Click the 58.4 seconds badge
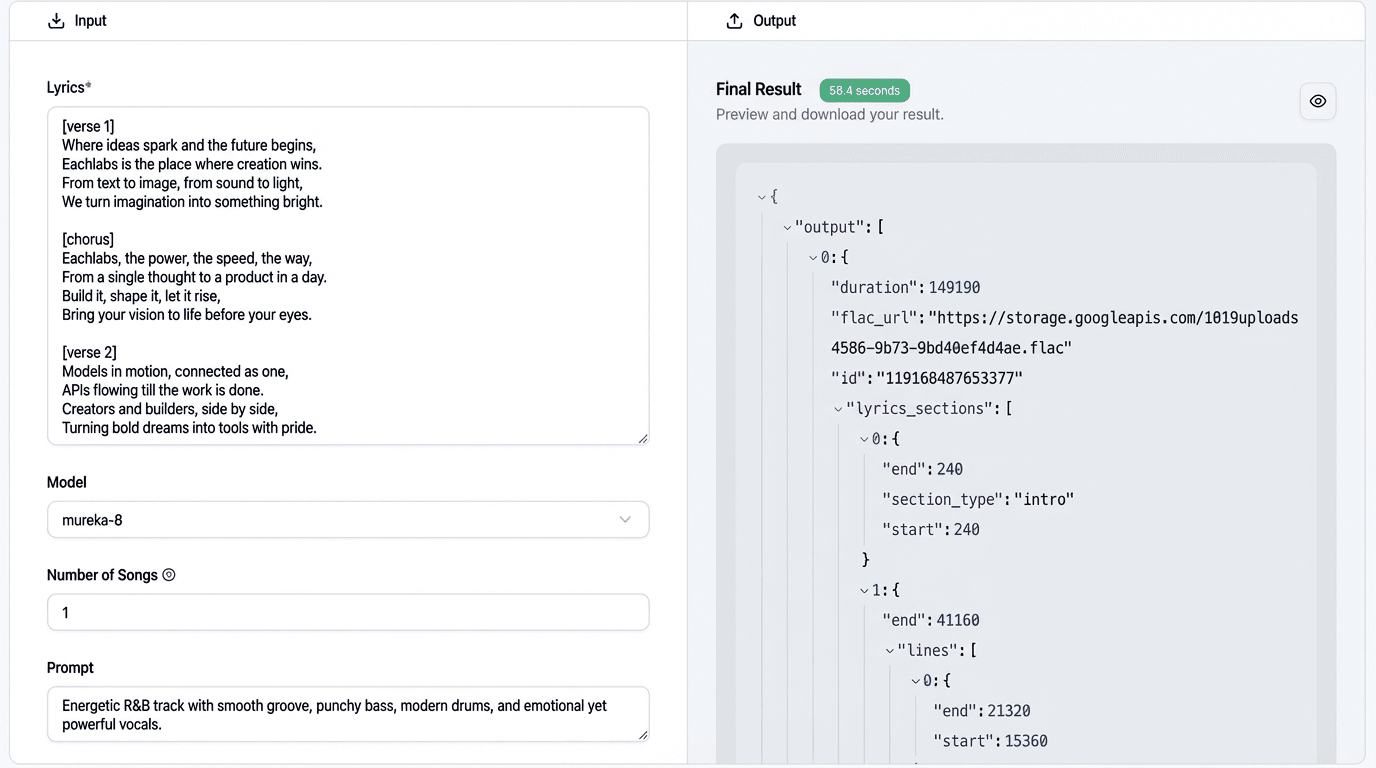This screenshot has width=1376, height=768. [864, 91]
